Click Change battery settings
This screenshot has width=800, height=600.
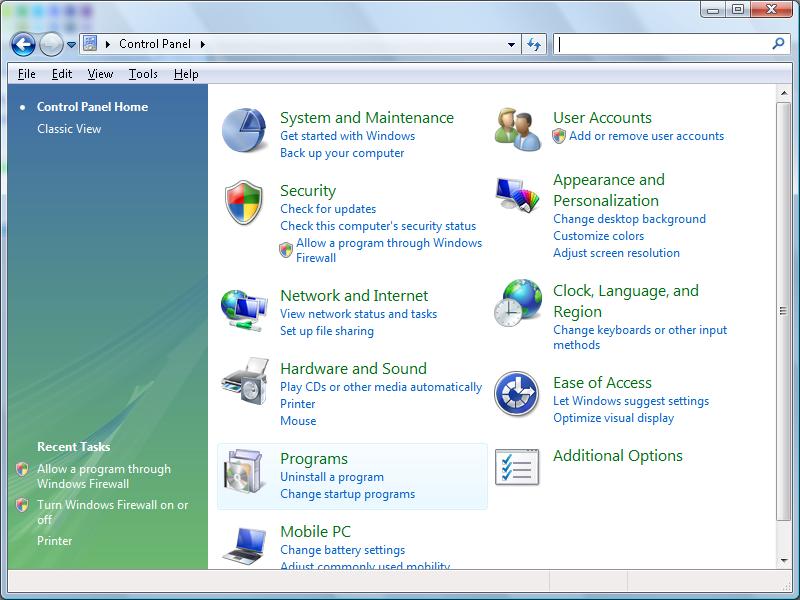(x=342, y=550)
